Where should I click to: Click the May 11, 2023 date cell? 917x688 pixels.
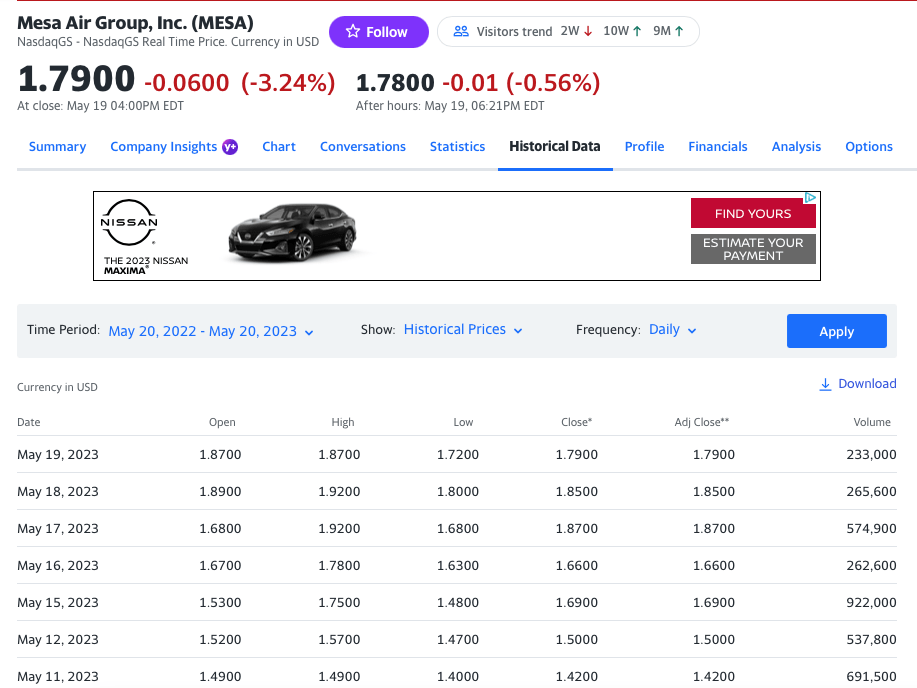pyautogui.click(x=58, y=676)
